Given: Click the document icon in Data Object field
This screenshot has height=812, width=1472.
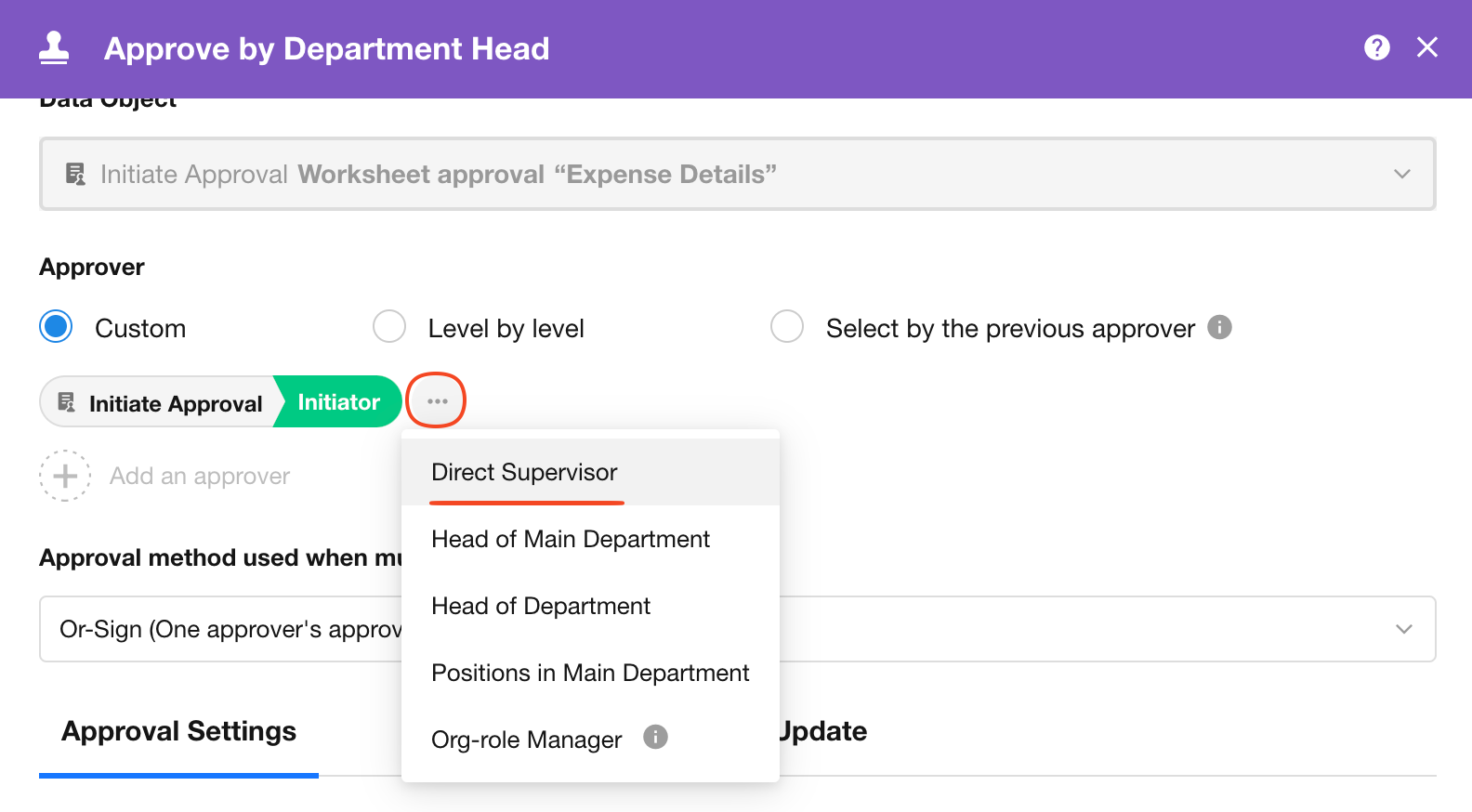Looking at the screenshot, I should pos(75,174).
